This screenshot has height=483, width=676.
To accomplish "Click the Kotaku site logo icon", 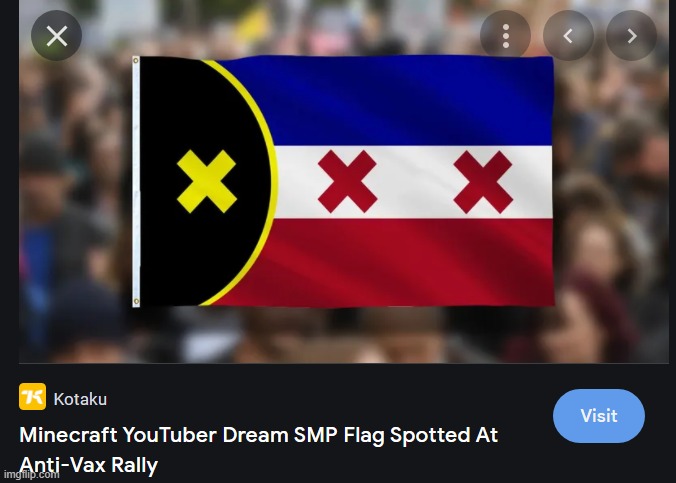I will [32, 396].
